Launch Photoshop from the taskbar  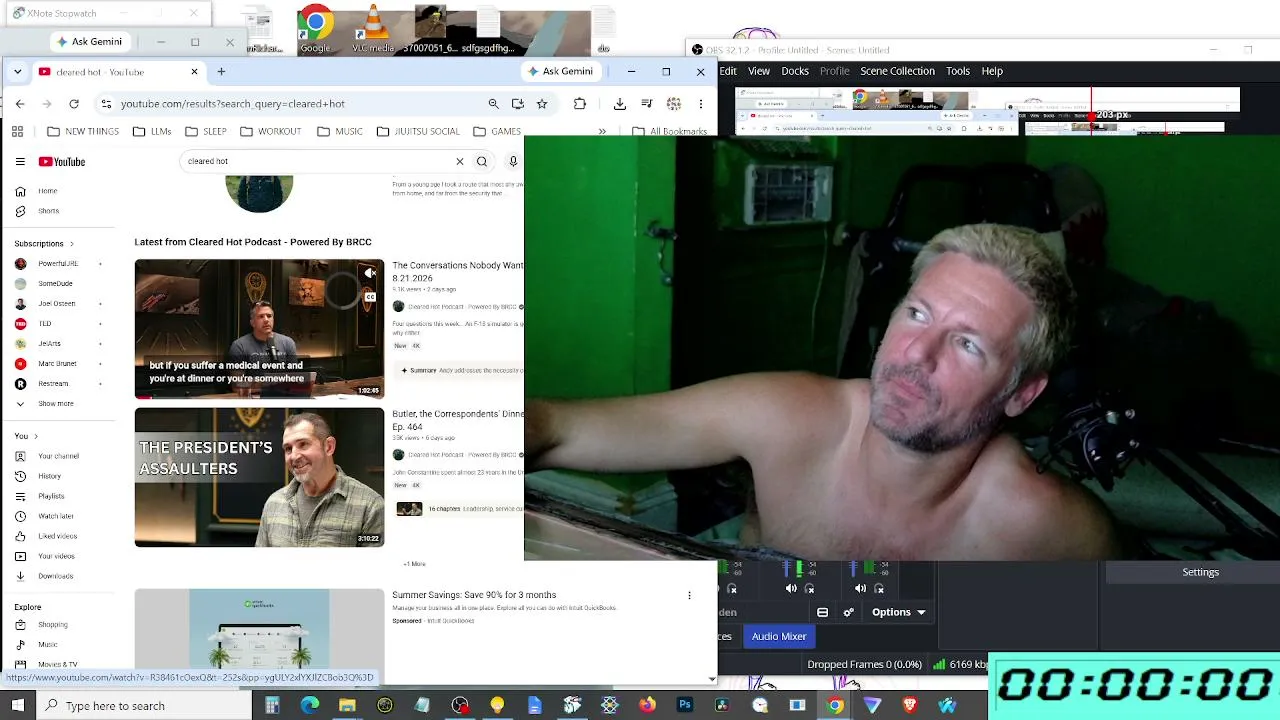tap(685, 705)
